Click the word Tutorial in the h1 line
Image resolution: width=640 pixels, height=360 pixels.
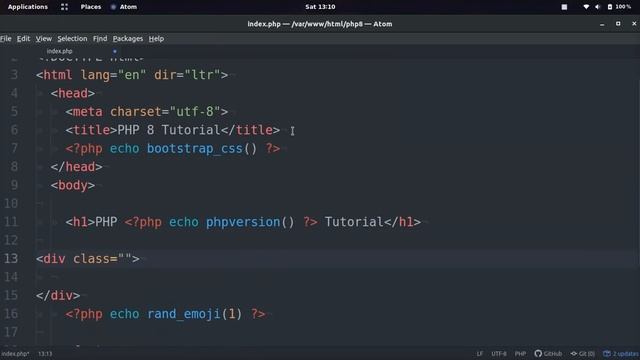[354, 222]
